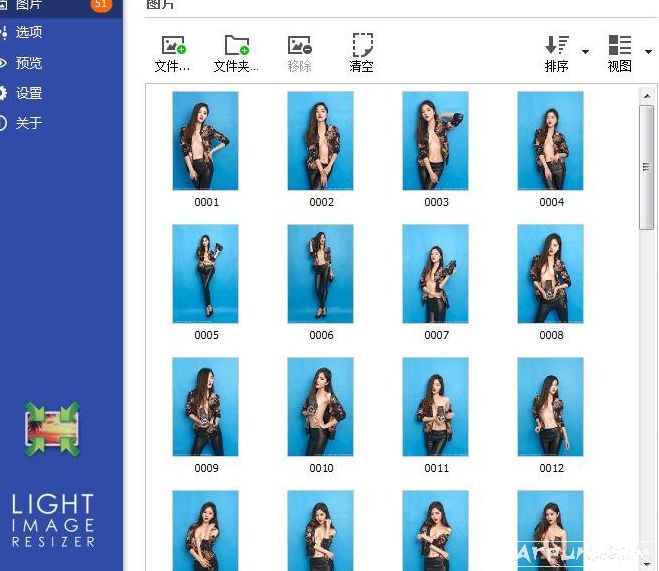Select thumbnail image 0011

tap(436, 407)
